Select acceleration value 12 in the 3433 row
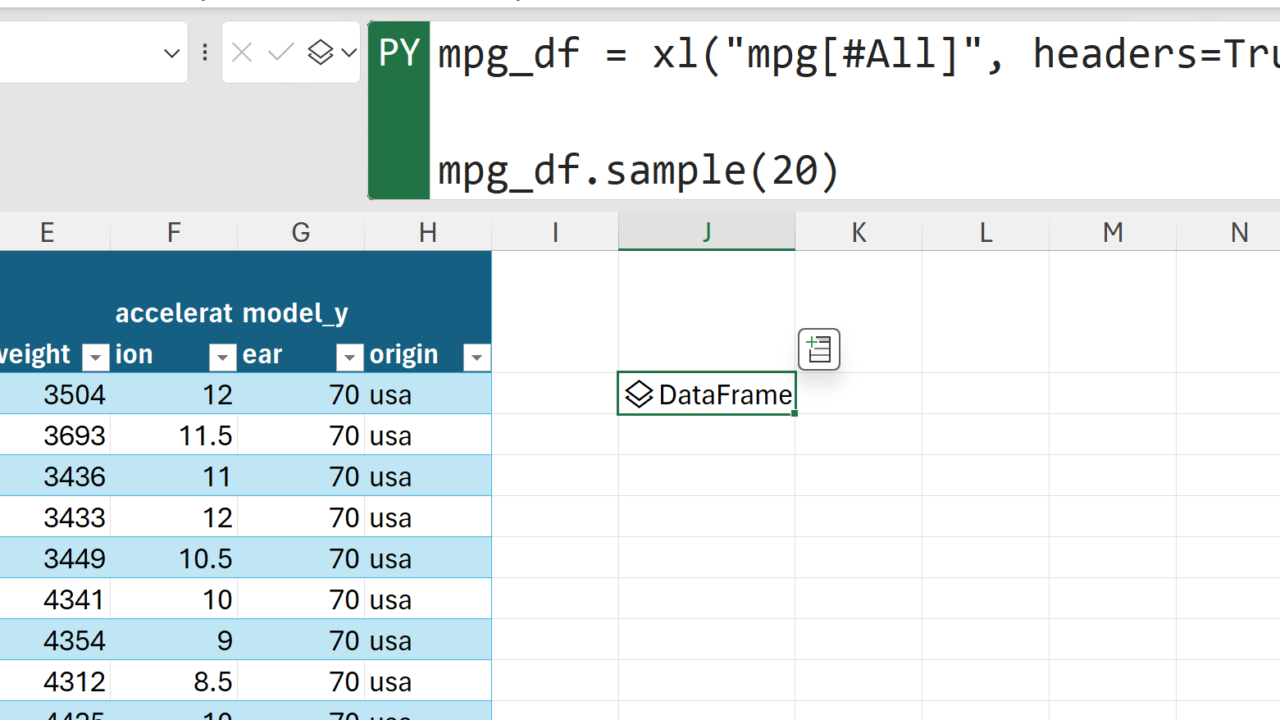Viewport: 1280px width, 720px height. 174,517
